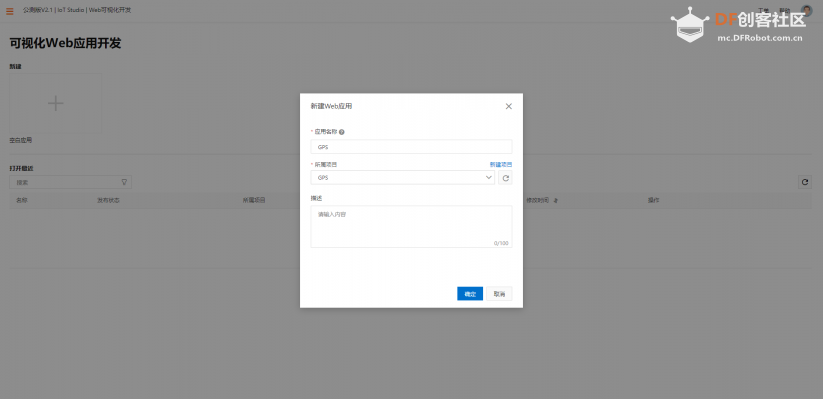Click the plus tile for a blank application
The height and width of the screenshot is (399, 823).
coord(56,103)
